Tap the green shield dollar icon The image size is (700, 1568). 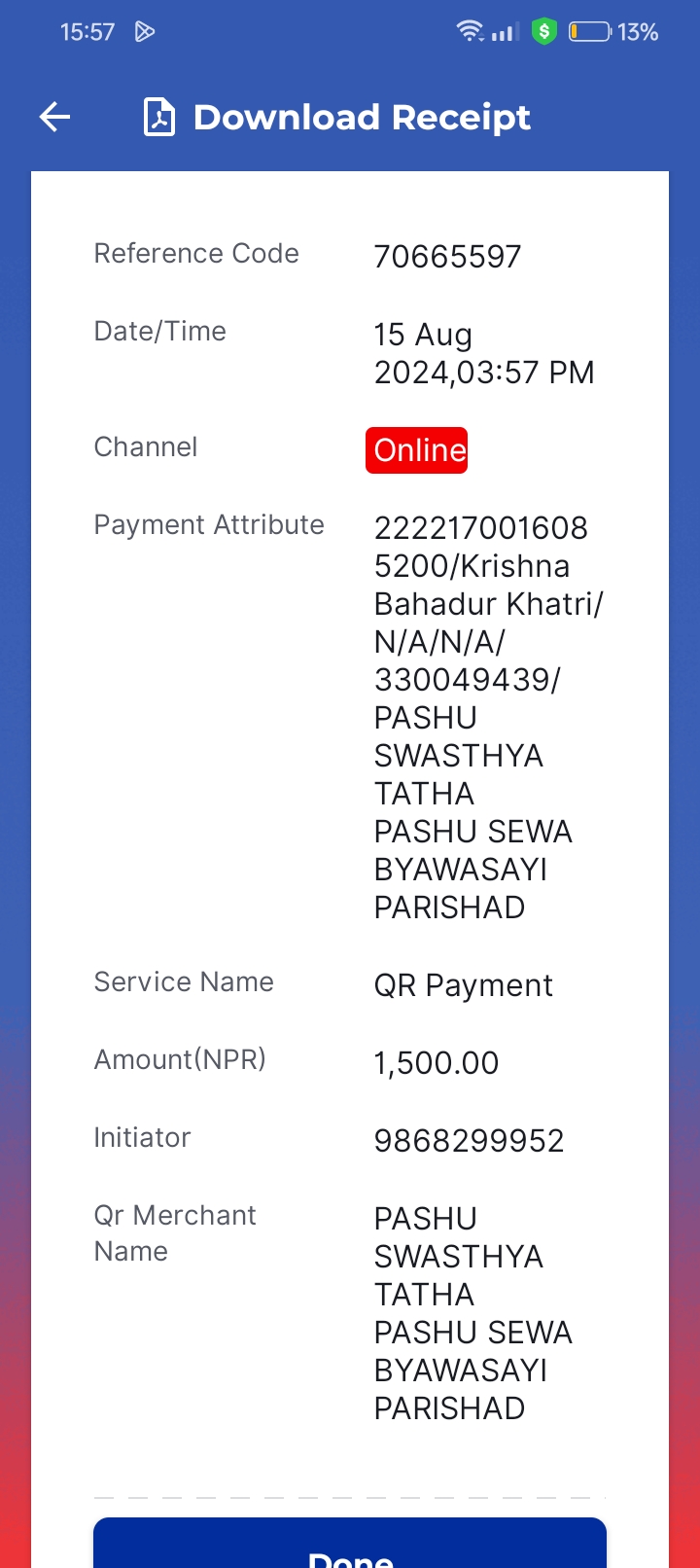click(544, 32)
